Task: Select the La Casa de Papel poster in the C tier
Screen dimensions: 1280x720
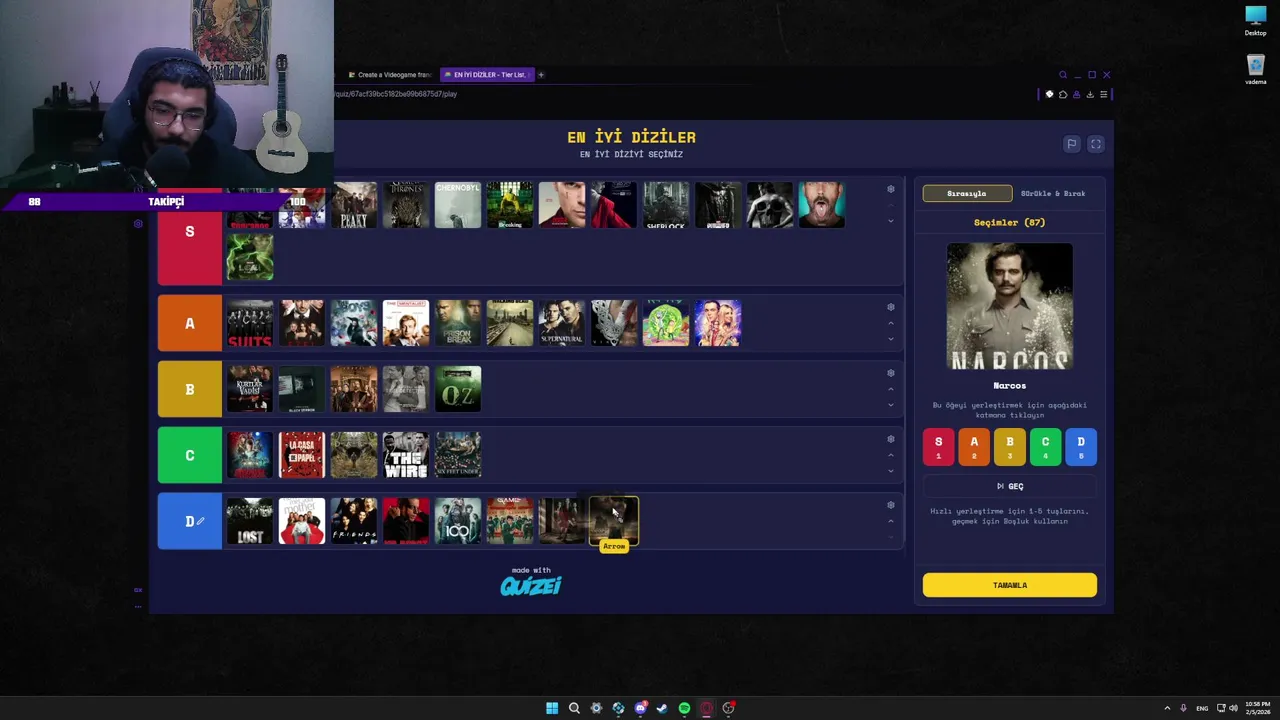Action: pyautogui.click(x=302, y=455)
